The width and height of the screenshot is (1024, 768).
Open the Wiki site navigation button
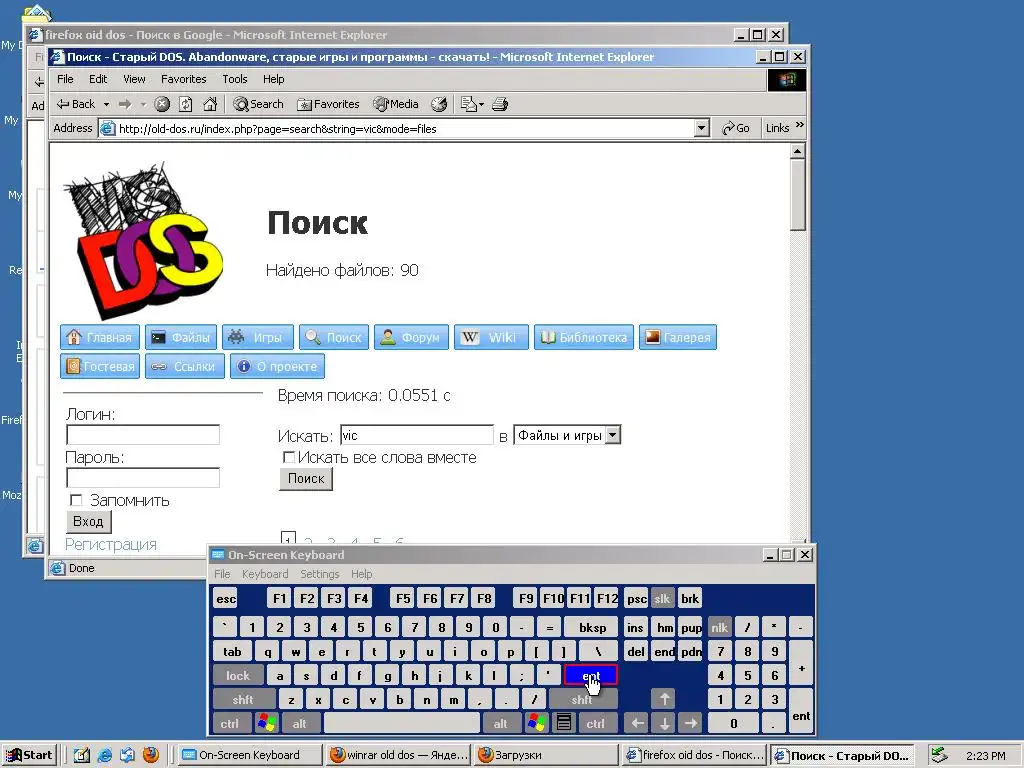(x=491, y=338)
